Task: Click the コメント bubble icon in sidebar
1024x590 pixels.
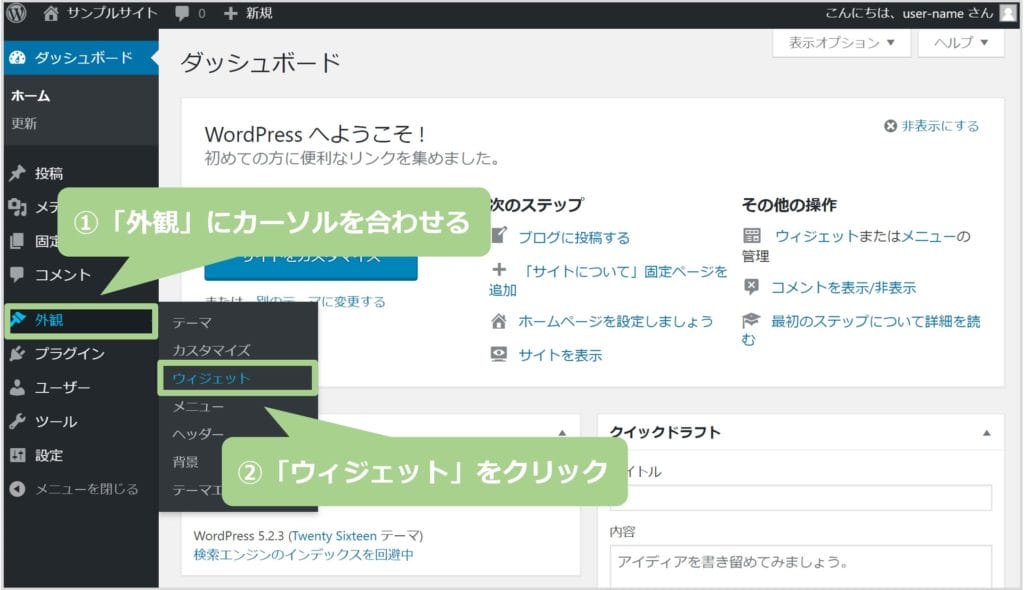Action: pos(18,274)
